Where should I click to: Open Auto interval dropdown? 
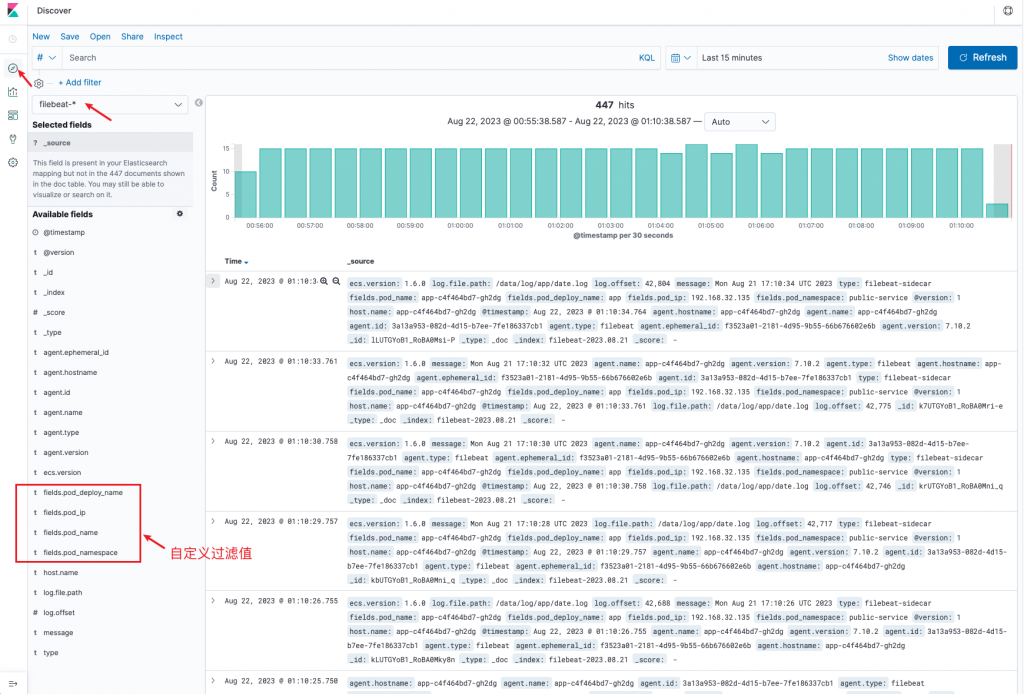[740, 121]
